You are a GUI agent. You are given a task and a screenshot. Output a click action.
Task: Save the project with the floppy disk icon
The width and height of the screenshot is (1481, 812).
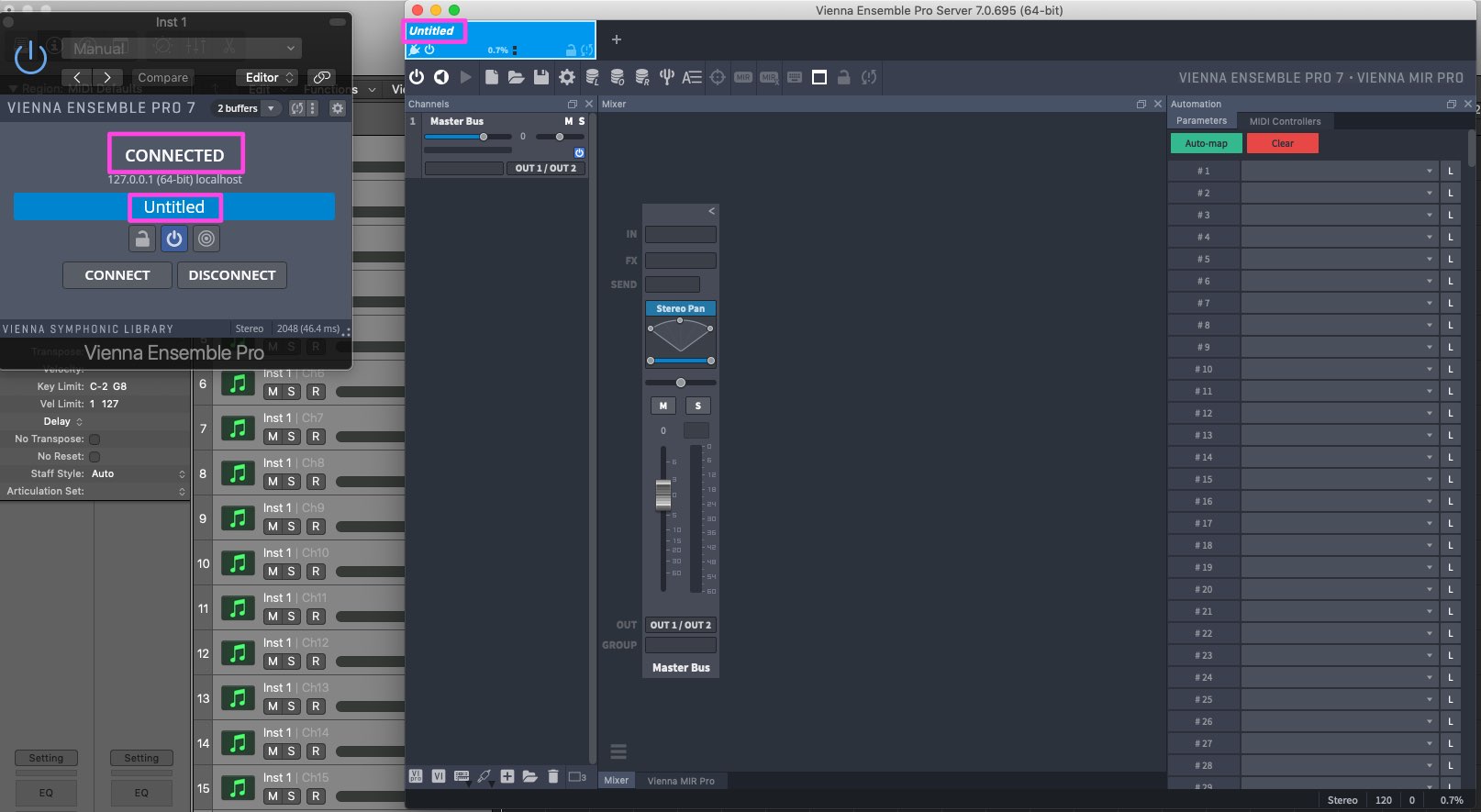tap(541, 77)
